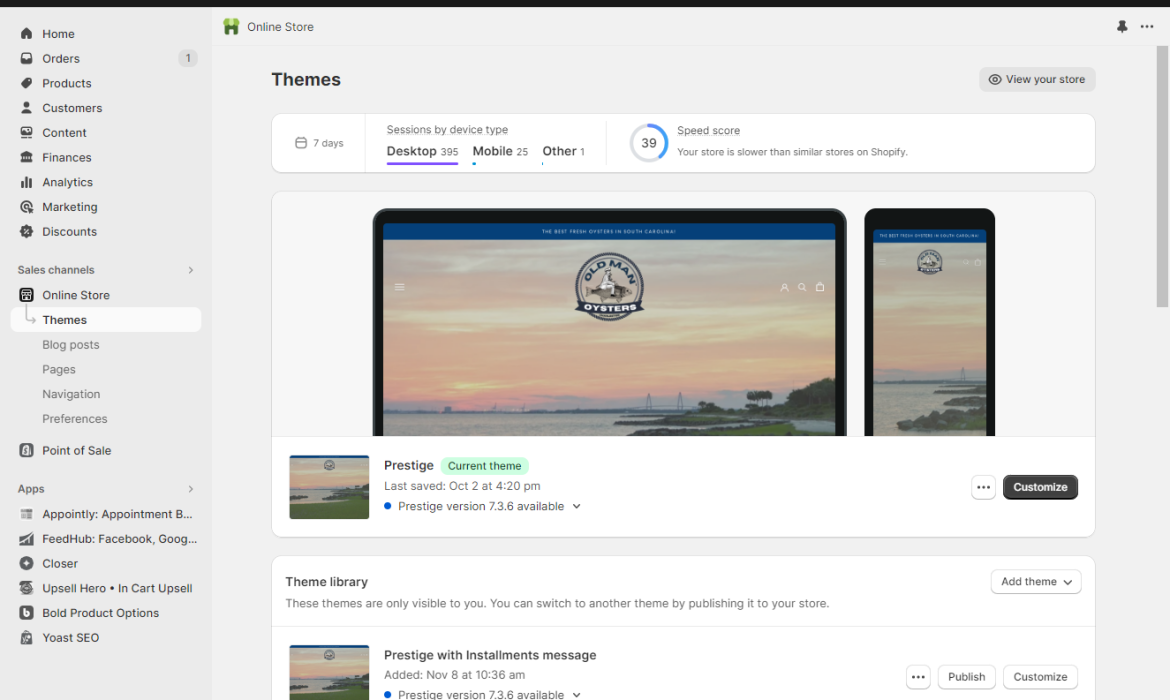Open the Add theme dropdown

coord(1036,581)
